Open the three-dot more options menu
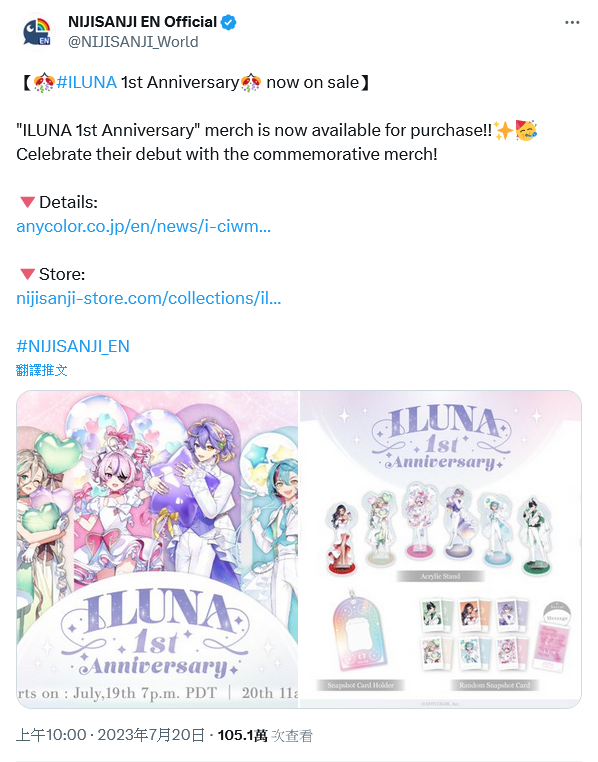The height and width of the screenshot is (762, 598). (x=572, y=22)
